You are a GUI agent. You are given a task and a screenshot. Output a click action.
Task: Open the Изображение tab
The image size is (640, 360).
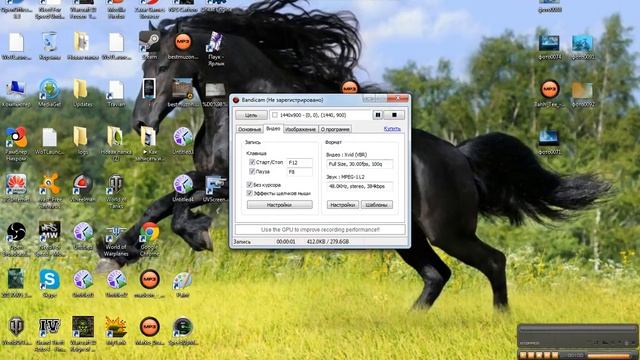pos(300,129)
